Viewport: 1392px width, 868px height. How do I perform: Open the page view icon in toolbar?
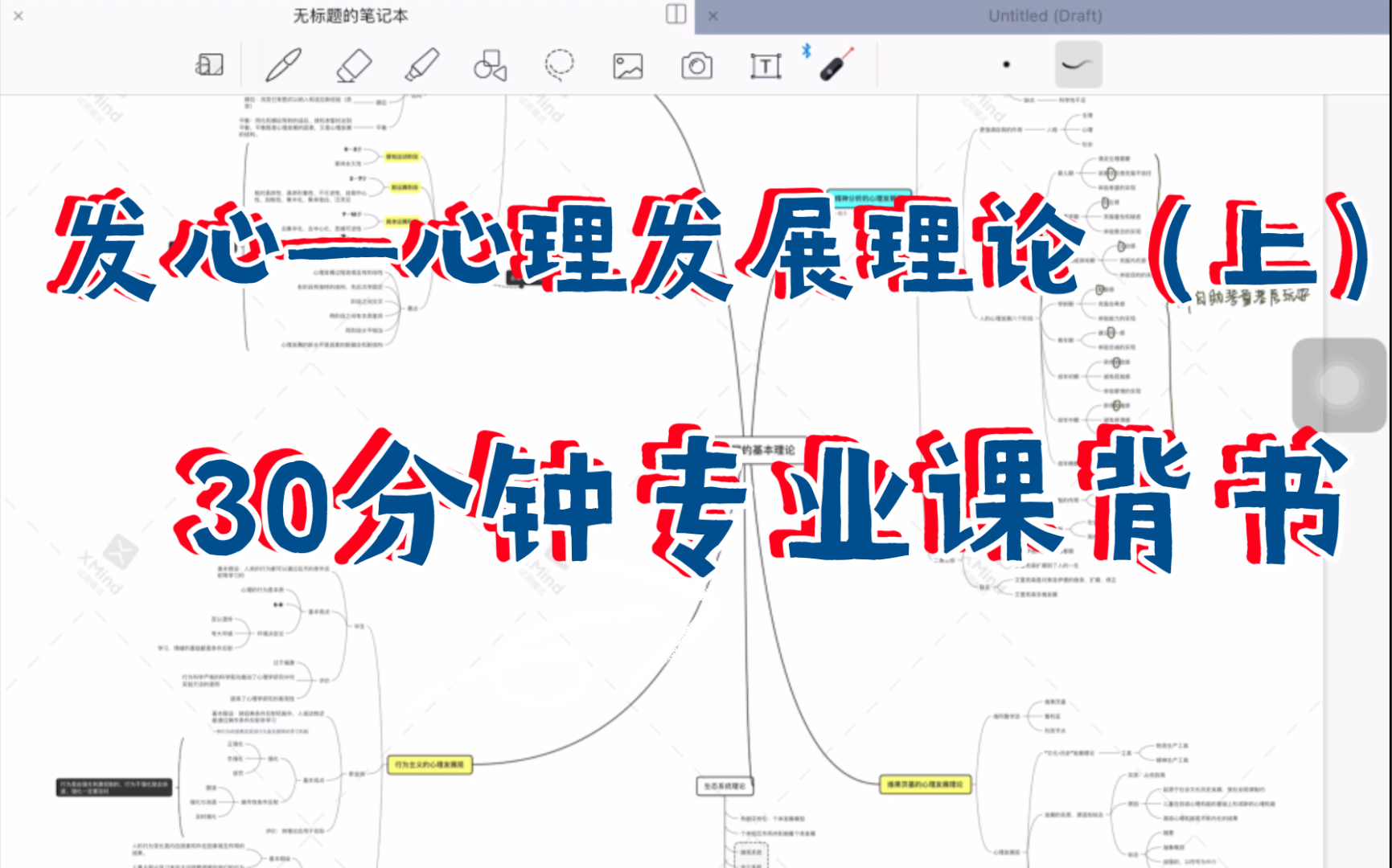tap(209, 65)
